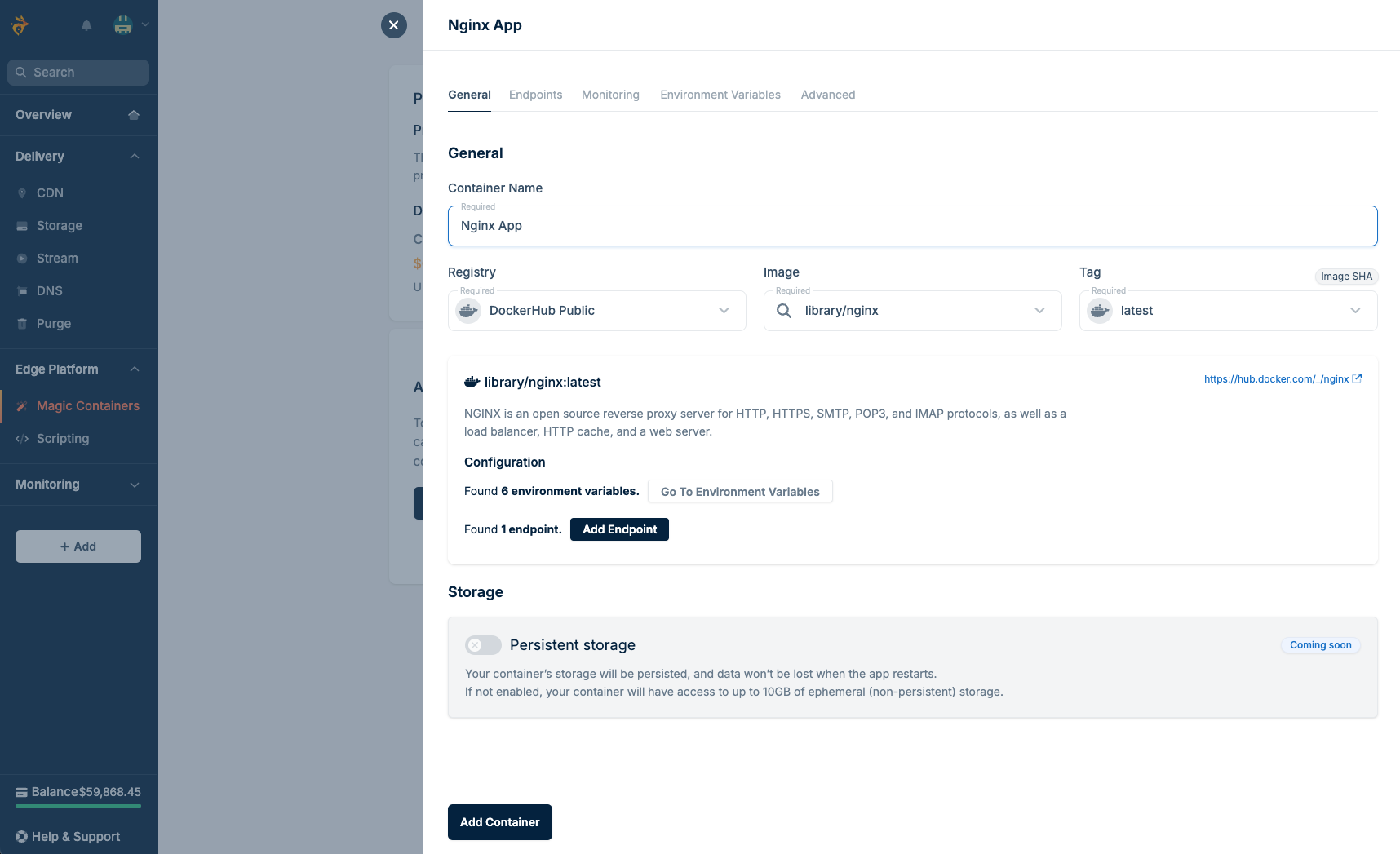Open Overview in the sidebar
The width and height of the screenshot is (1400, 854).
pos(78,115)
